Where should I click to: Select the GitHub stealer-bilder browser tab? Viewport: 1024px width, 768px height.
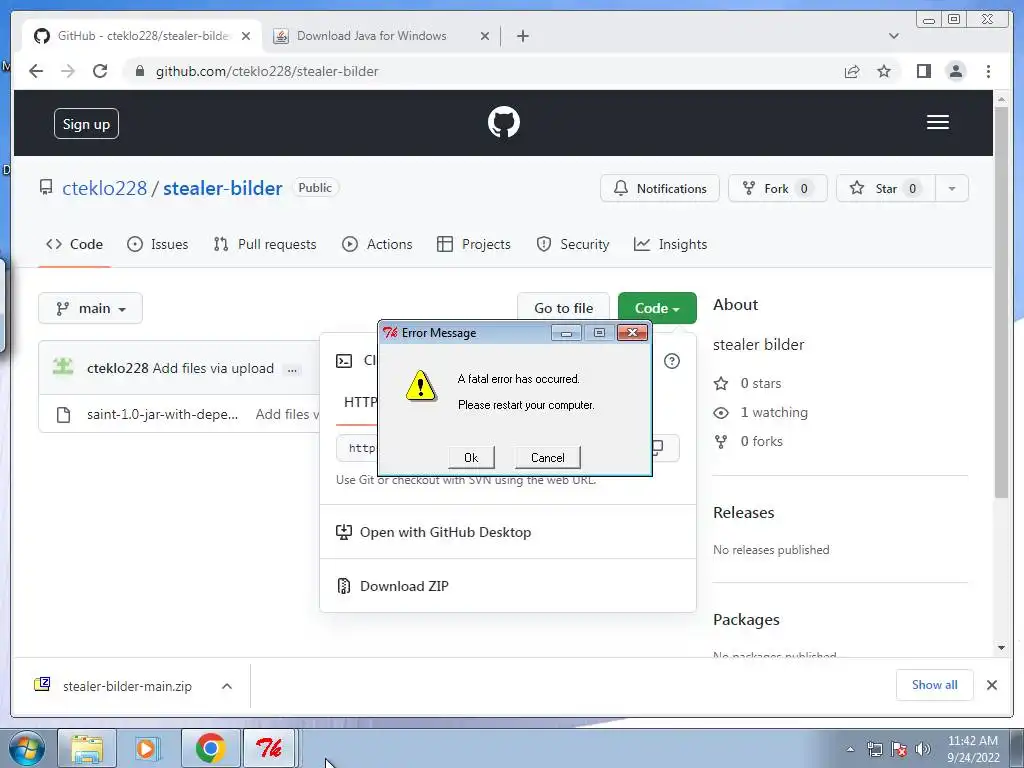pos(142,36)
